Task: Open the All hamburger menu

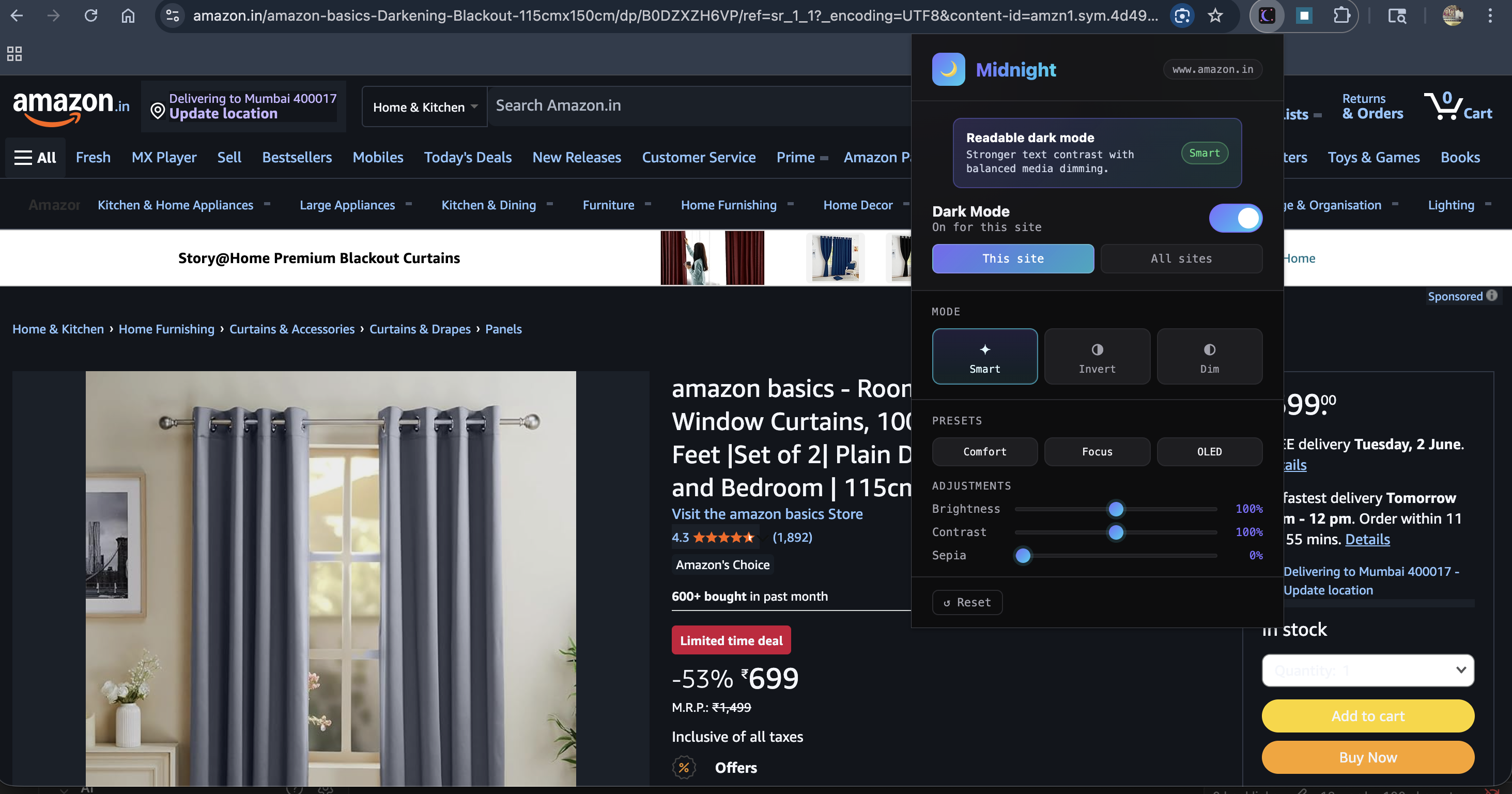Action: click(35, 157)
